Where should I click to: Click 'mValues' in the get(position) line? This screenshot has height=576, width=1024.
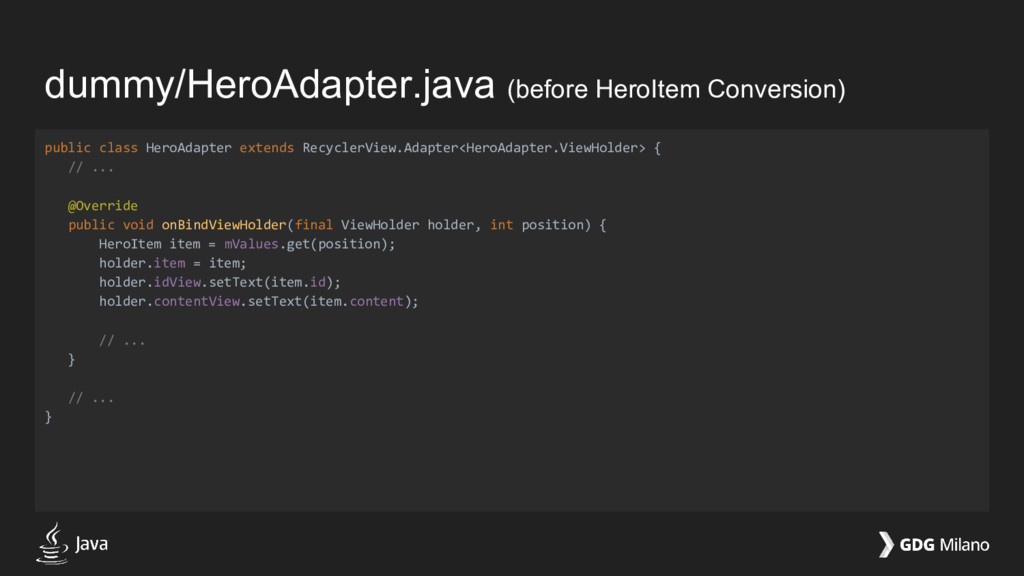[251, 244]
